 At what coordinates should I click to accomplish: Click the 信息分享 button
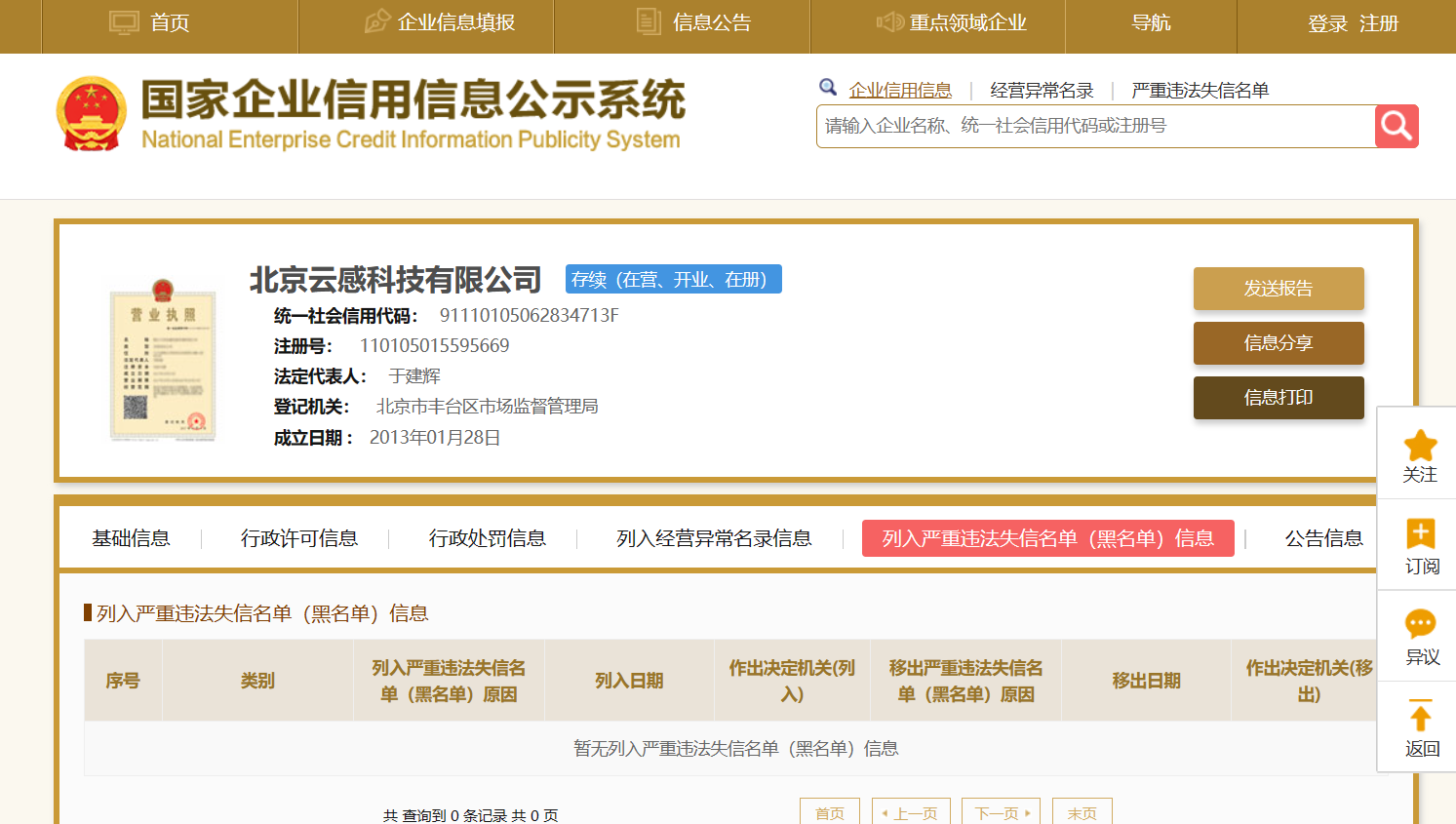pyautogui.click(x=1279, y=343)
